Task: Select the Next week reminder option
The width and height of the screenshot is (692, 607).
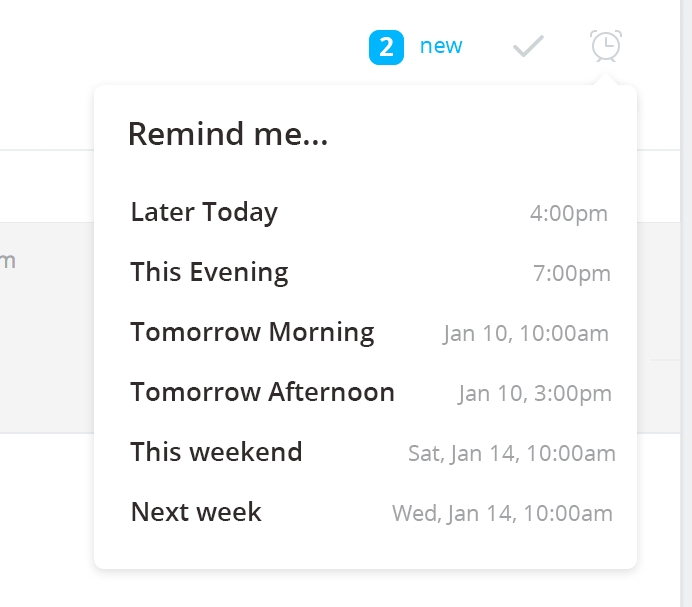Action: pos(365,513)
